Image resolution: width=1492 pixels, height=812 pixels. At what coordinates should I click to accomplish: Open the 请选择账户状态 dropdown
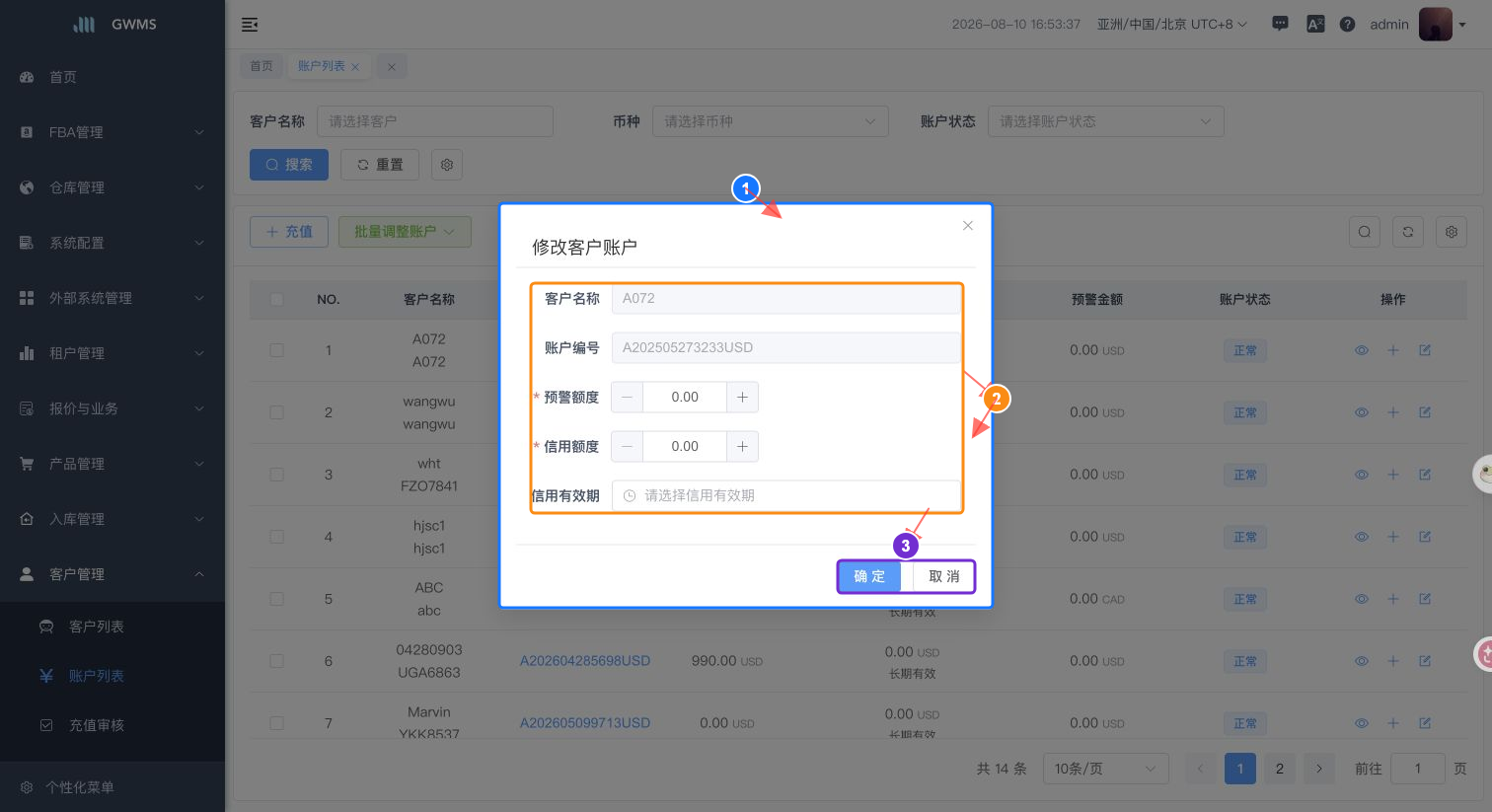coord(1106,121)
